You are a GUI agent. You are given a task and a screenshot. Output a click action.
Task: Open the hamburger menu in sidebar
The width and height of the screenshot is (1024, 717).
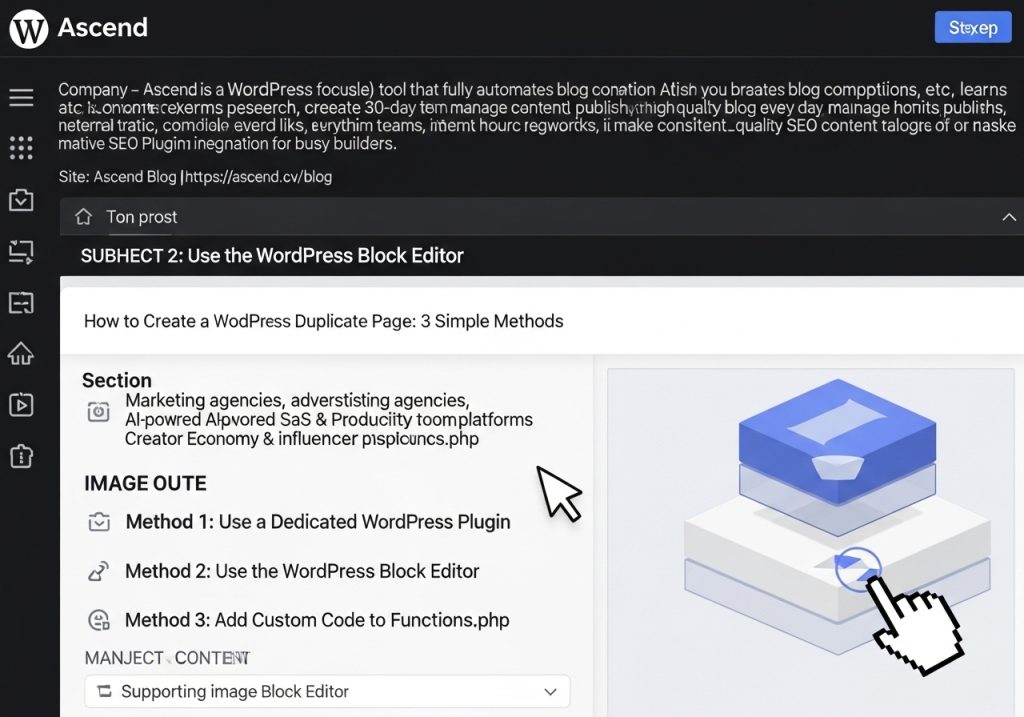tap(21, 97)
